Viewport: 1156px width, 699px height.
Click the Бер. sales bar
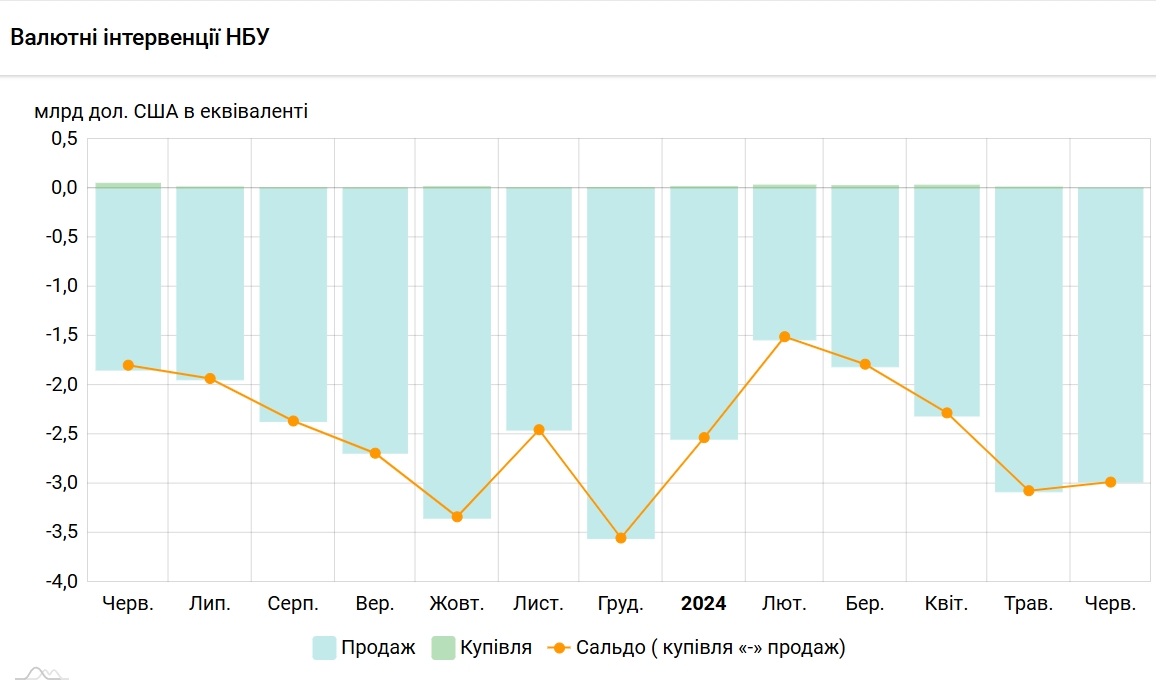(x=865, y=277)
